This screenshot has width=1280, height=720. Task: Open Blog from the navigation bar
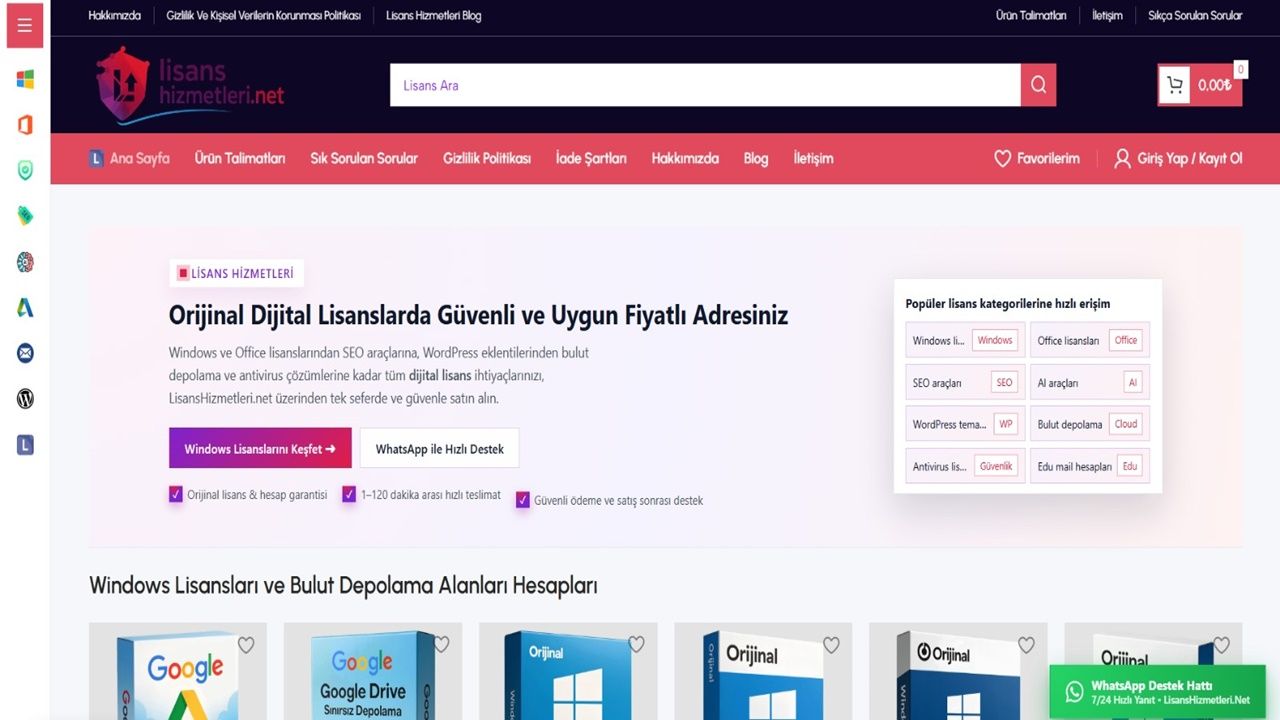coord(756,158)
